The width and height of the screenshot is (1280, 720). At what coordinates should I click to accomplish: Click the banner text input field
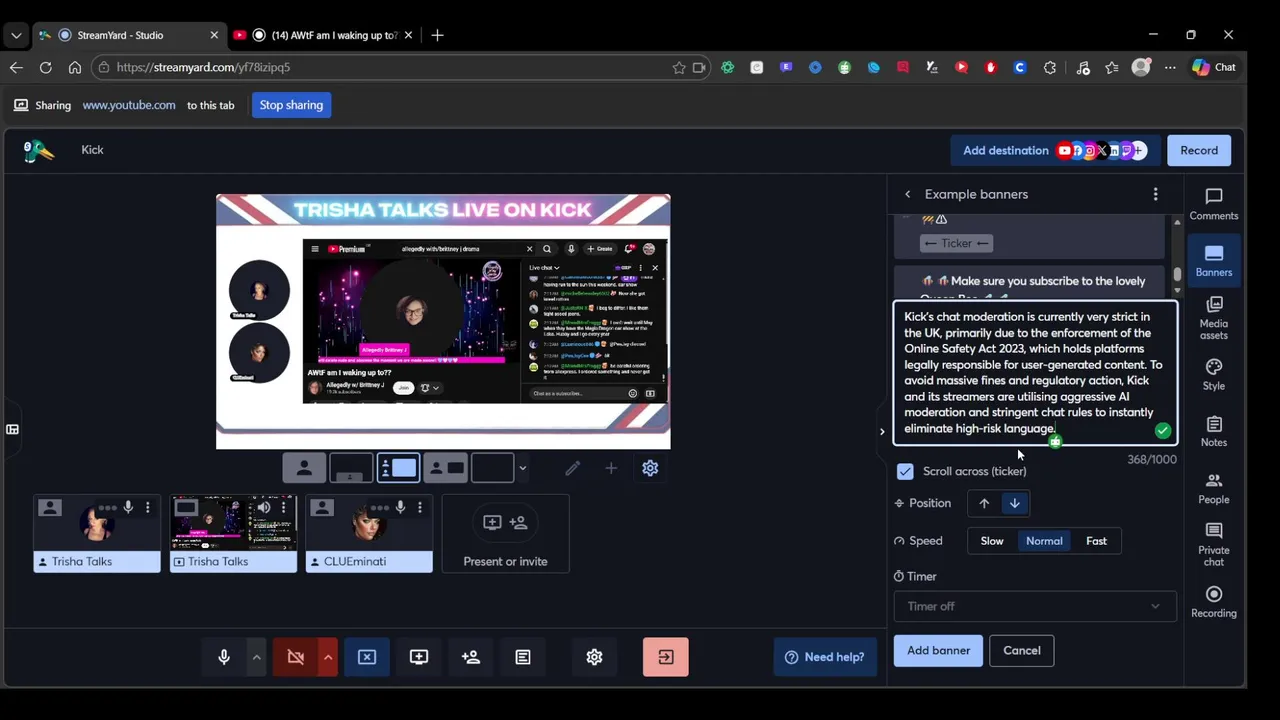point(1035,373)
